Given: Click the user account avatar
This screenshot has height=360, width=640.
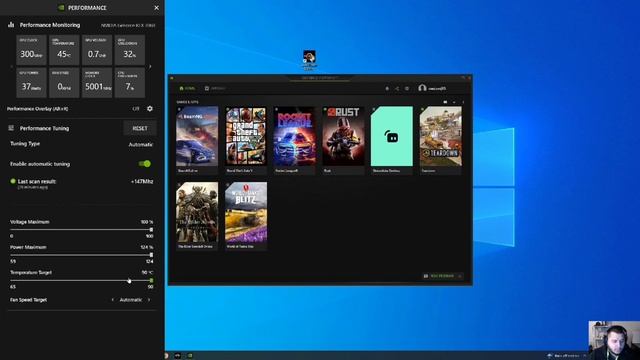Looking at the screenshot, I should coord(422,88).
